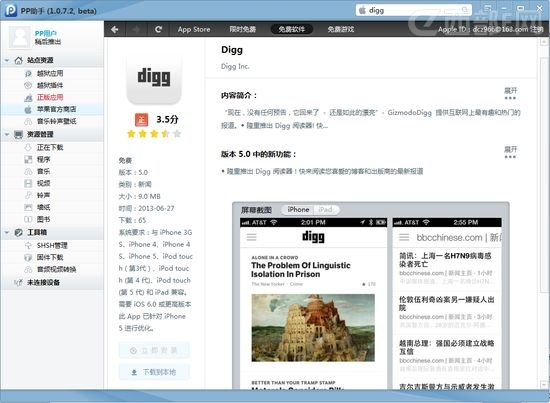This screenshot has width=550, height=403.
Task: Click the 图书 books icon
Action: (x=28, y=219)
